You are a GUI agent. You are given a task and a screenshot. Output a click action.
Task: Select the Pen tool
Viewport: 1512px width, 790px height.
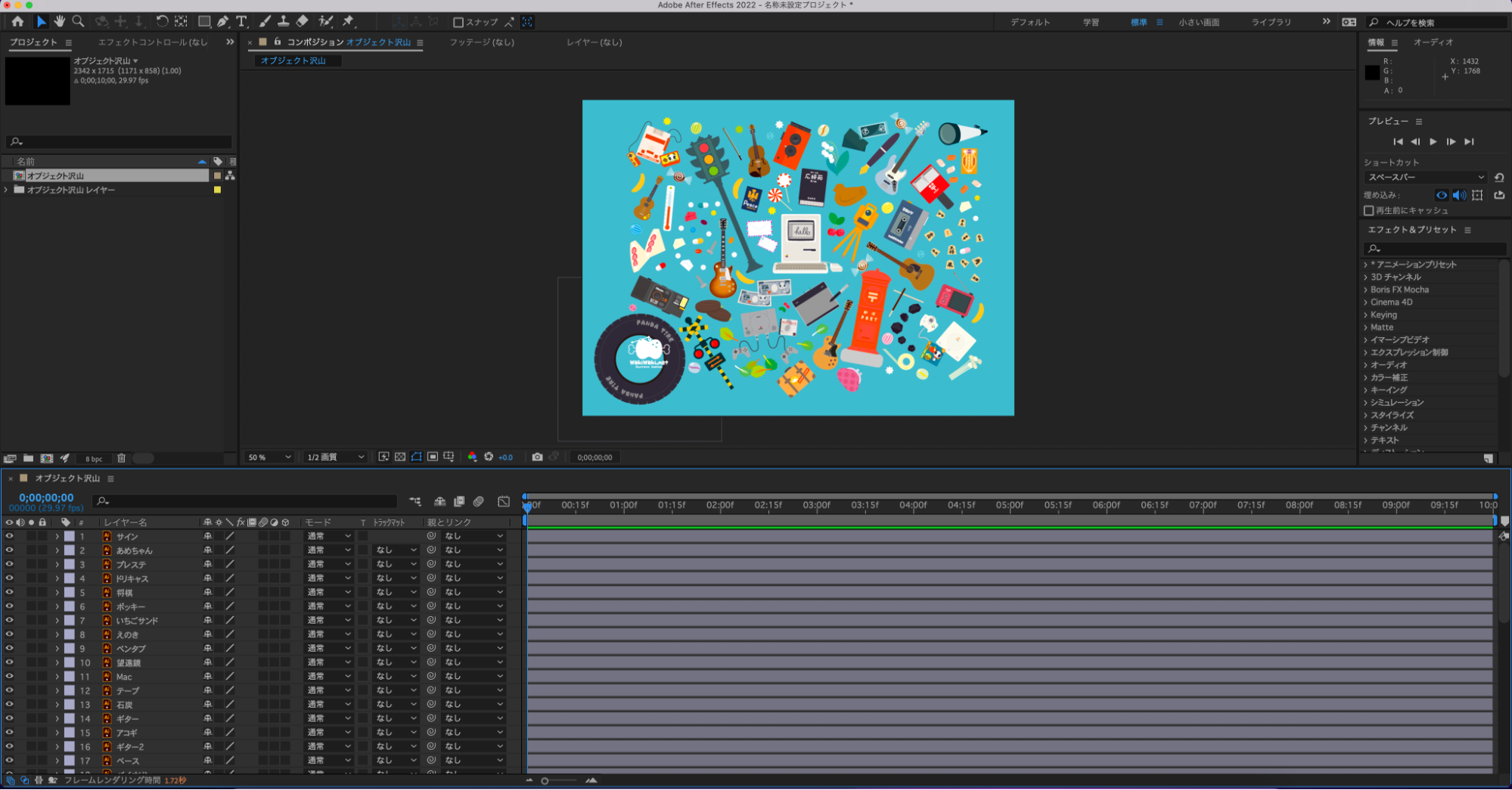[223, 22]
